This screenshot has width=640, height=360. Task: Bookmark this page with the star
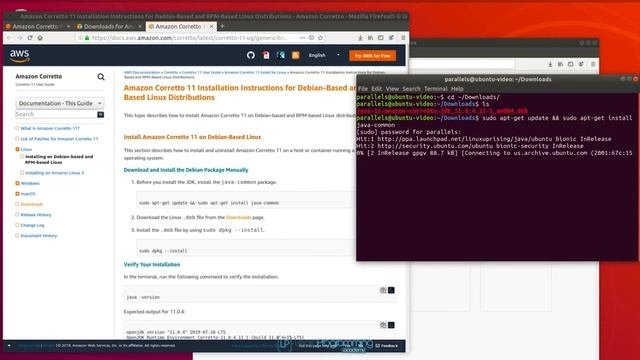tap(320, 38)
